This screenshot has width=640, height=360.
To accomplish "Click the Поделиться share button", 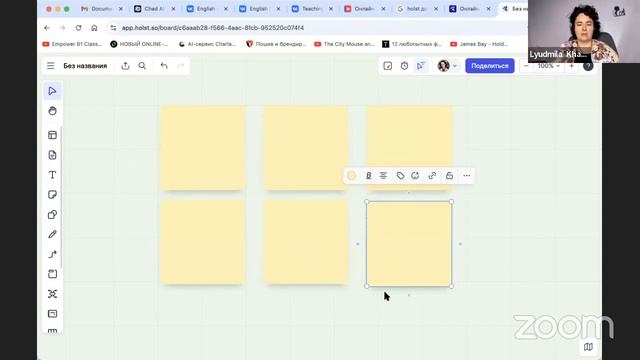I will (x=490, y=66).
